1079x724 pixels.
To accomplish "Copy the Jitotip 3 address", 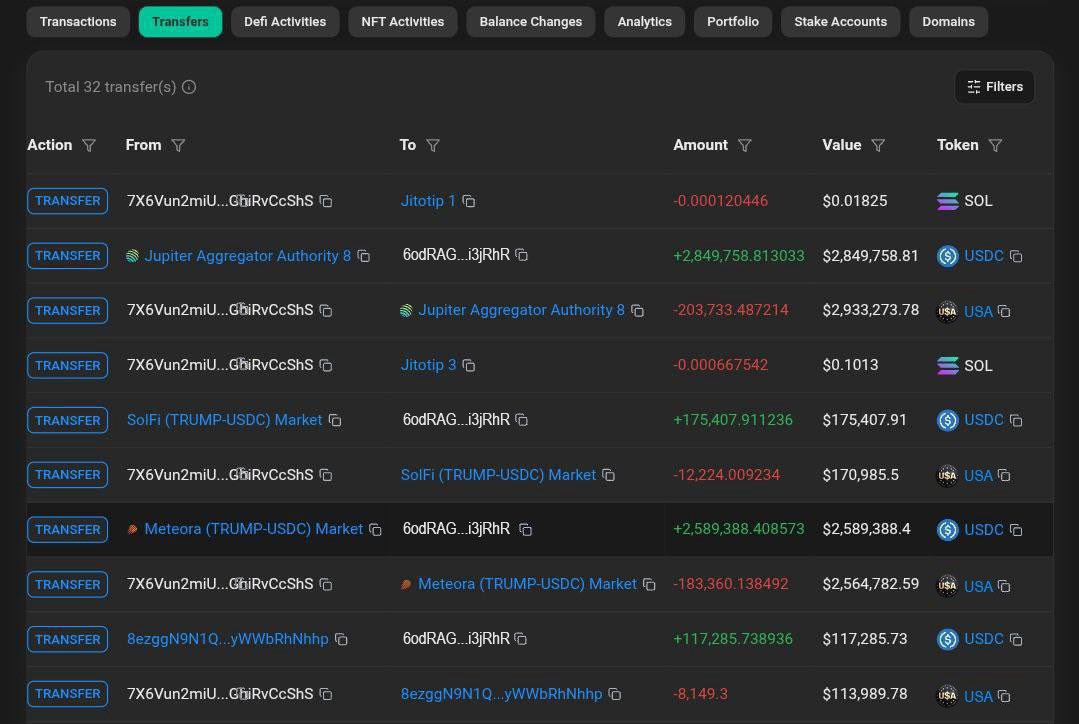I will click(469, 365).
